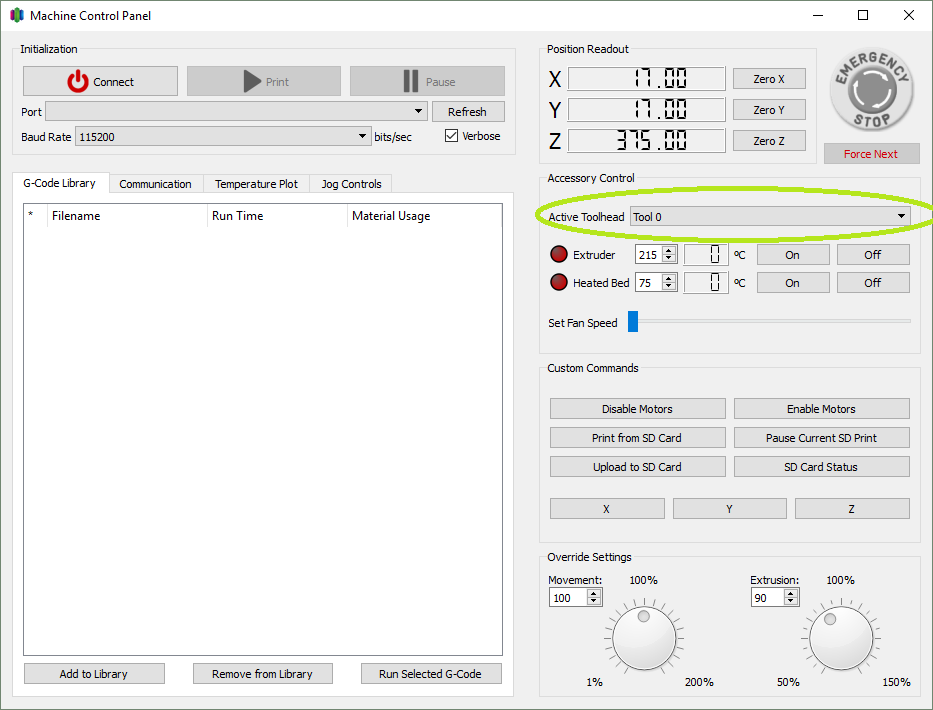Open the Port dropdown
This screenshot has width=933, height=710.
point(237,111)
